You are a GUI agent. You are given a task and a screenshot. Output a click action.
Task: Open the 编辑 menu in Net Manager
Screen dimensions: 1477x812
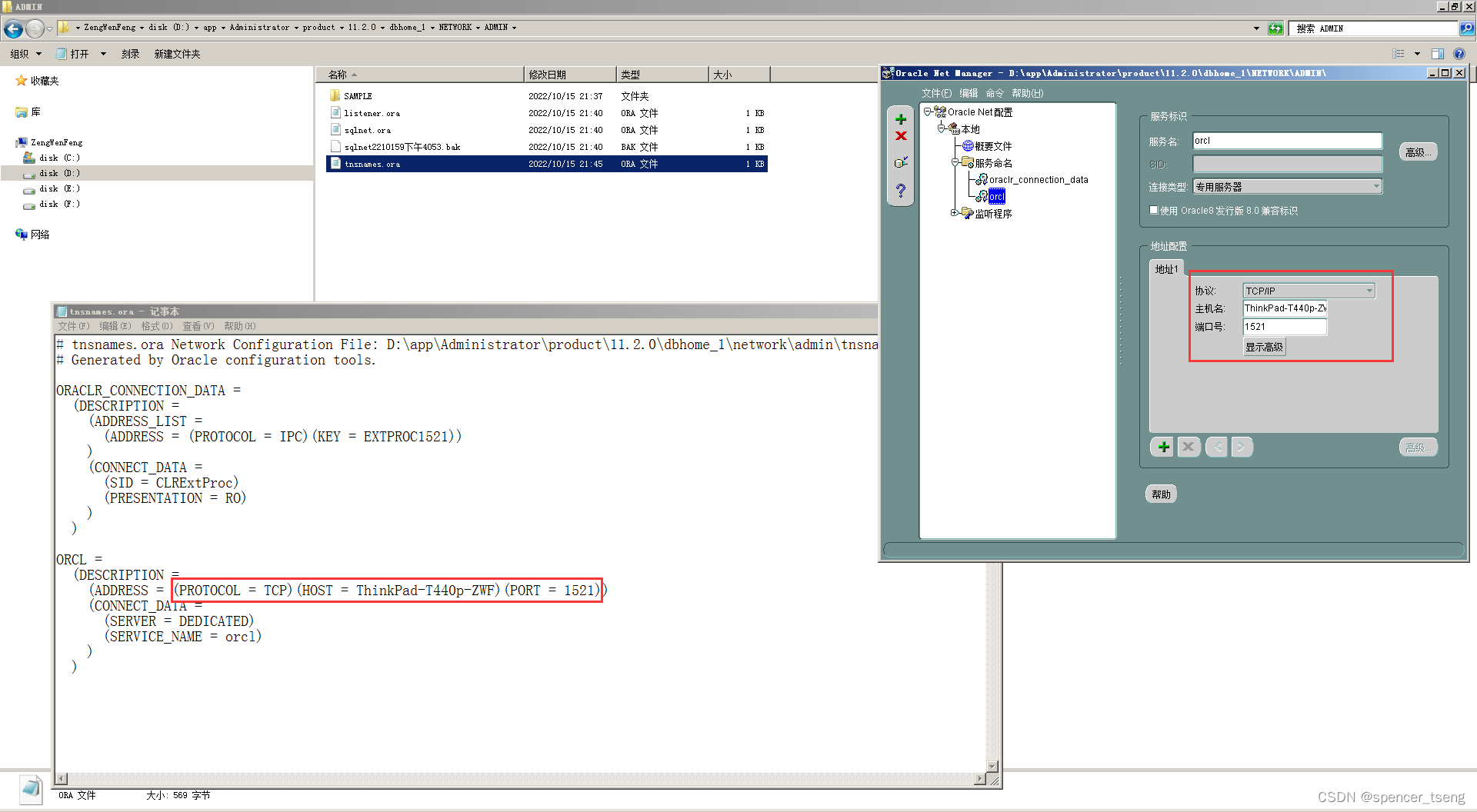(x=969, y=93)
